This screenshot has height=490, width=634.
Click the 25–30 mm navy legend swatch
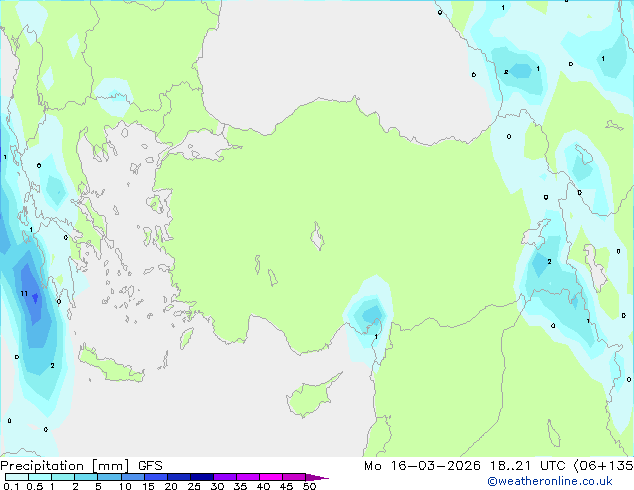coord(202,477)
